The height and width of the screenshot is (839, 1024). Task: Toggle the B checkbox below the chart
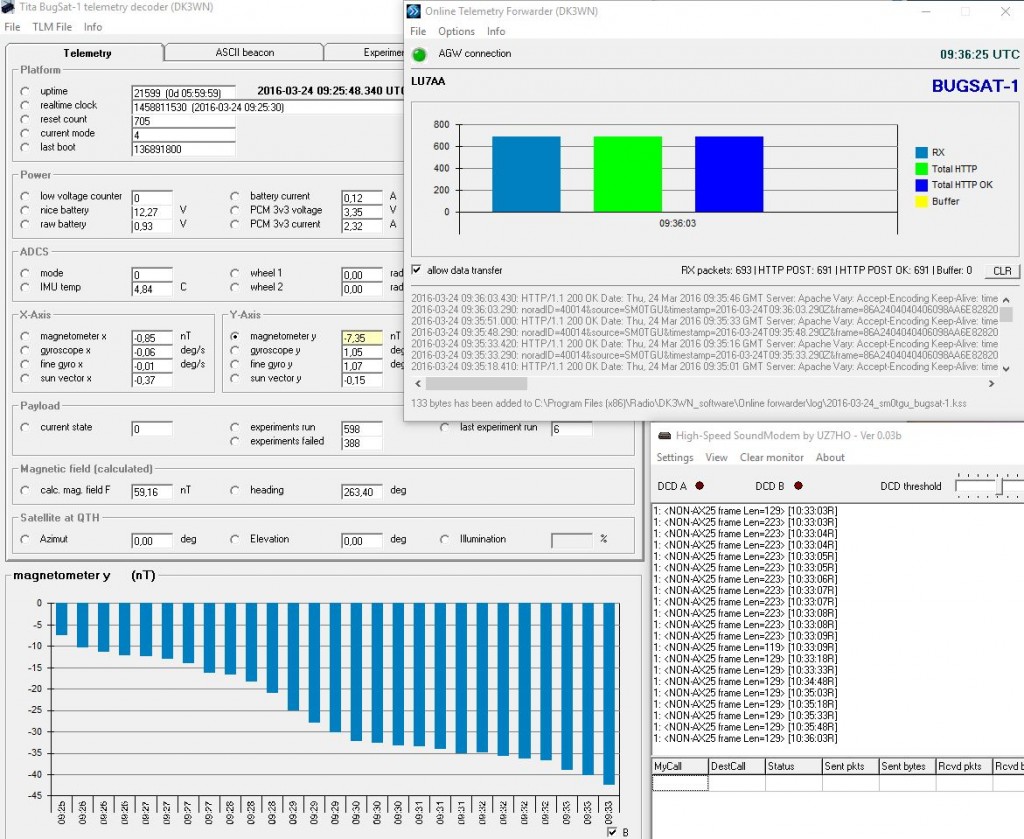coord(612,832)
